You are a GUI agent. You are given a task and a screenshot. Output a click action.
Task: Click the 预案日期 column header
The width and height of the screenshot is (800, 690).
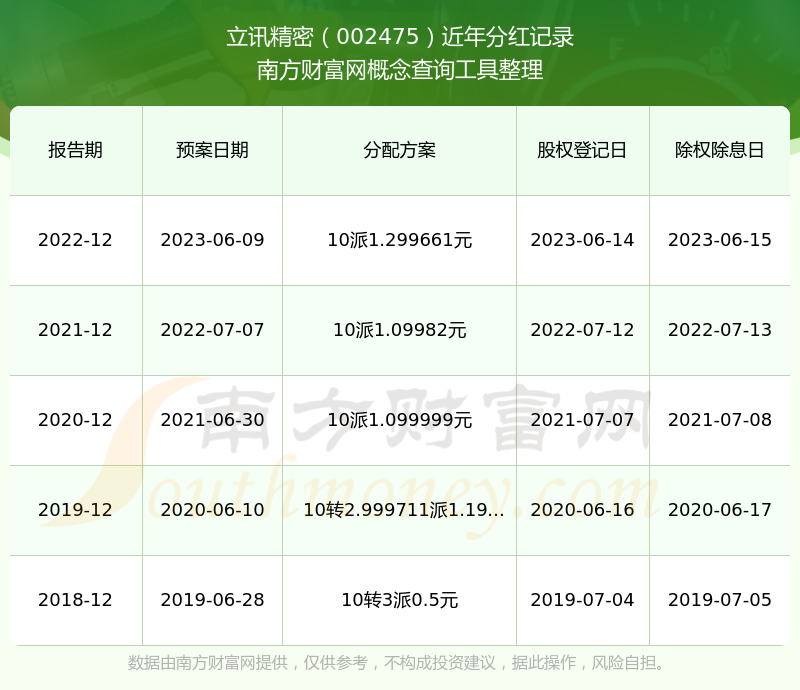tap(212, 150)
